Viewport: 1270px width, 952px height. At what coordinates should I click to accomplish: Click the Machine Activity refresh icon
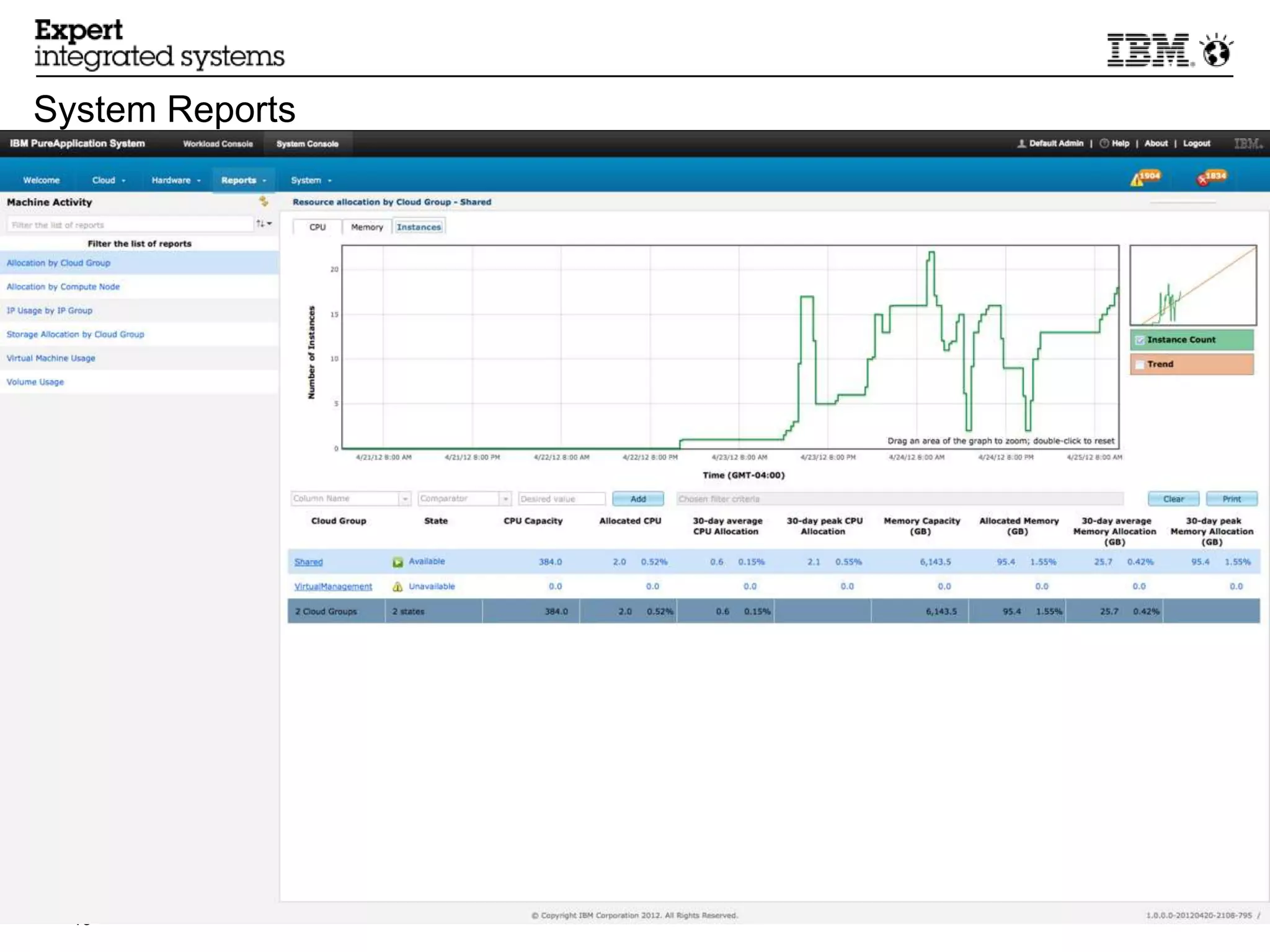tap(264, 201)
